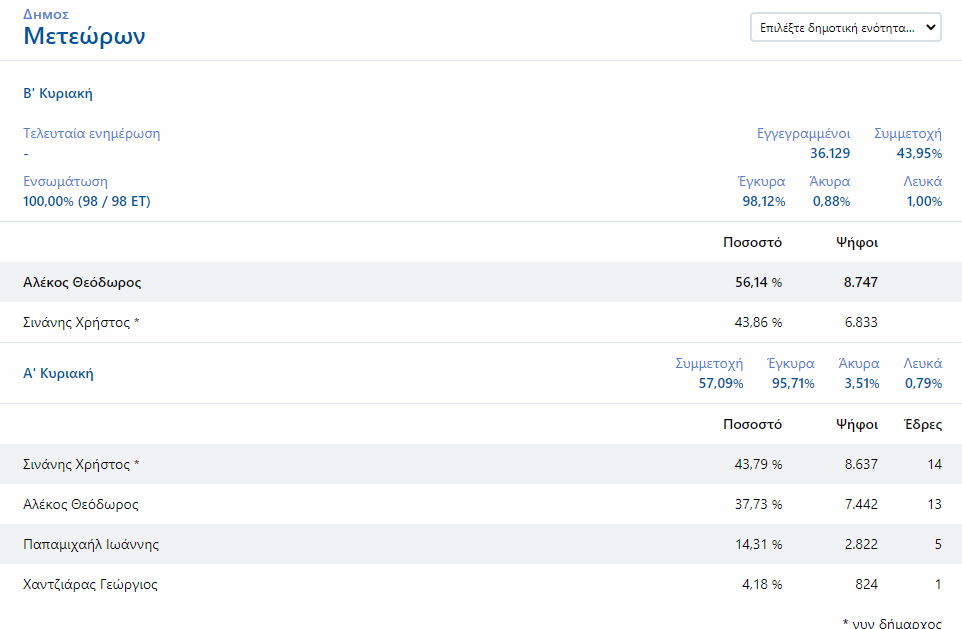This screenshot has width=962, height=629.
Task: Click Αλέκος Θεόδωρος row with 7.442 votes
Action: [x=81, y=504]
